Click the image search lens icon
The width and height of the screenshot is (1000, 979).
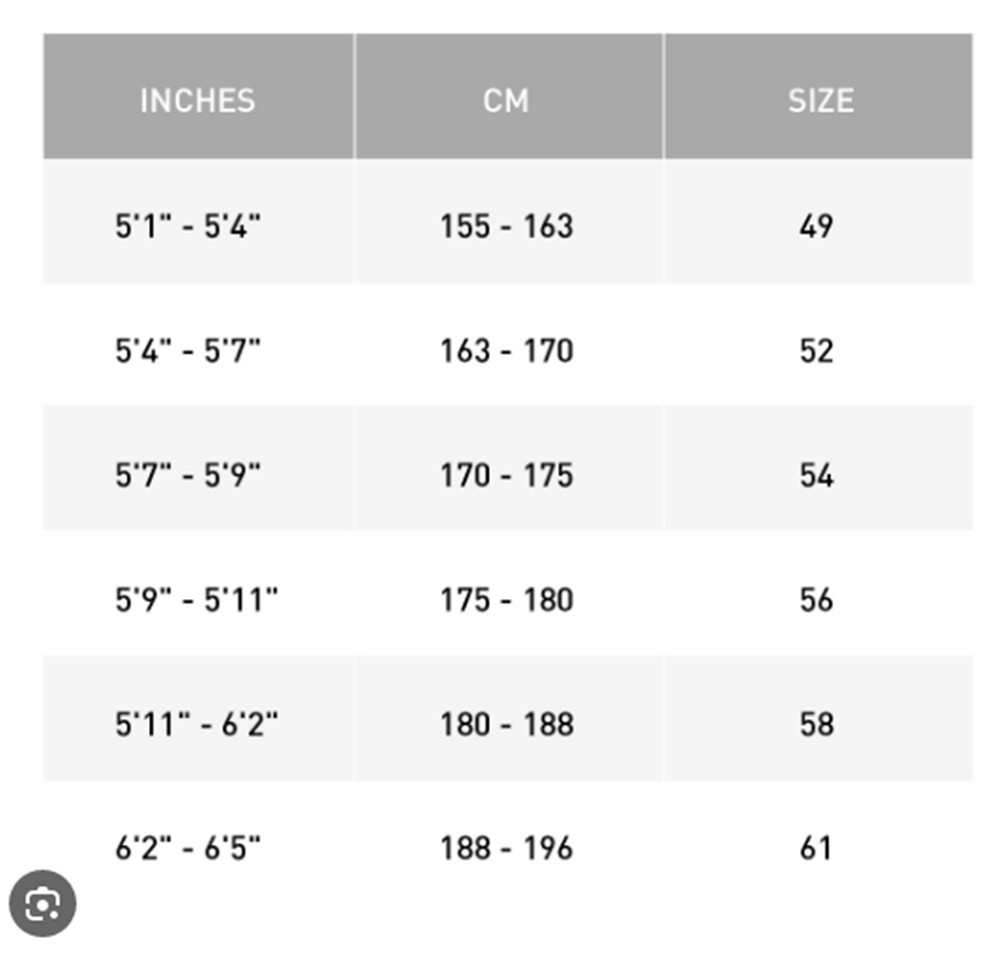tap(43, 905)
